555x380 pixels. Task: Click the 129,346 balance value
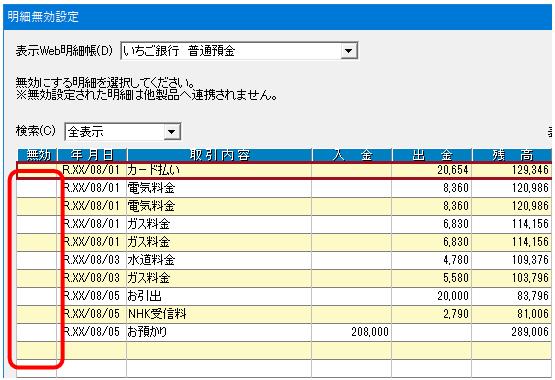click(x=530, y=170)
